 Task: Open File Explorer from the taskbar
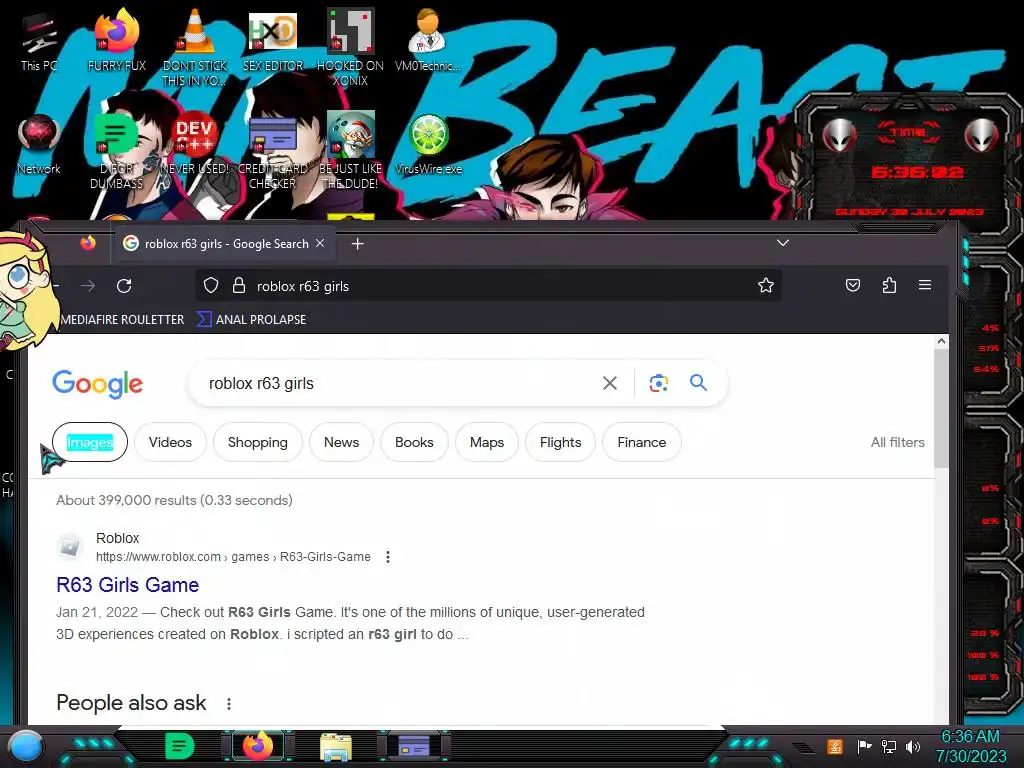[x=336, y=747]
